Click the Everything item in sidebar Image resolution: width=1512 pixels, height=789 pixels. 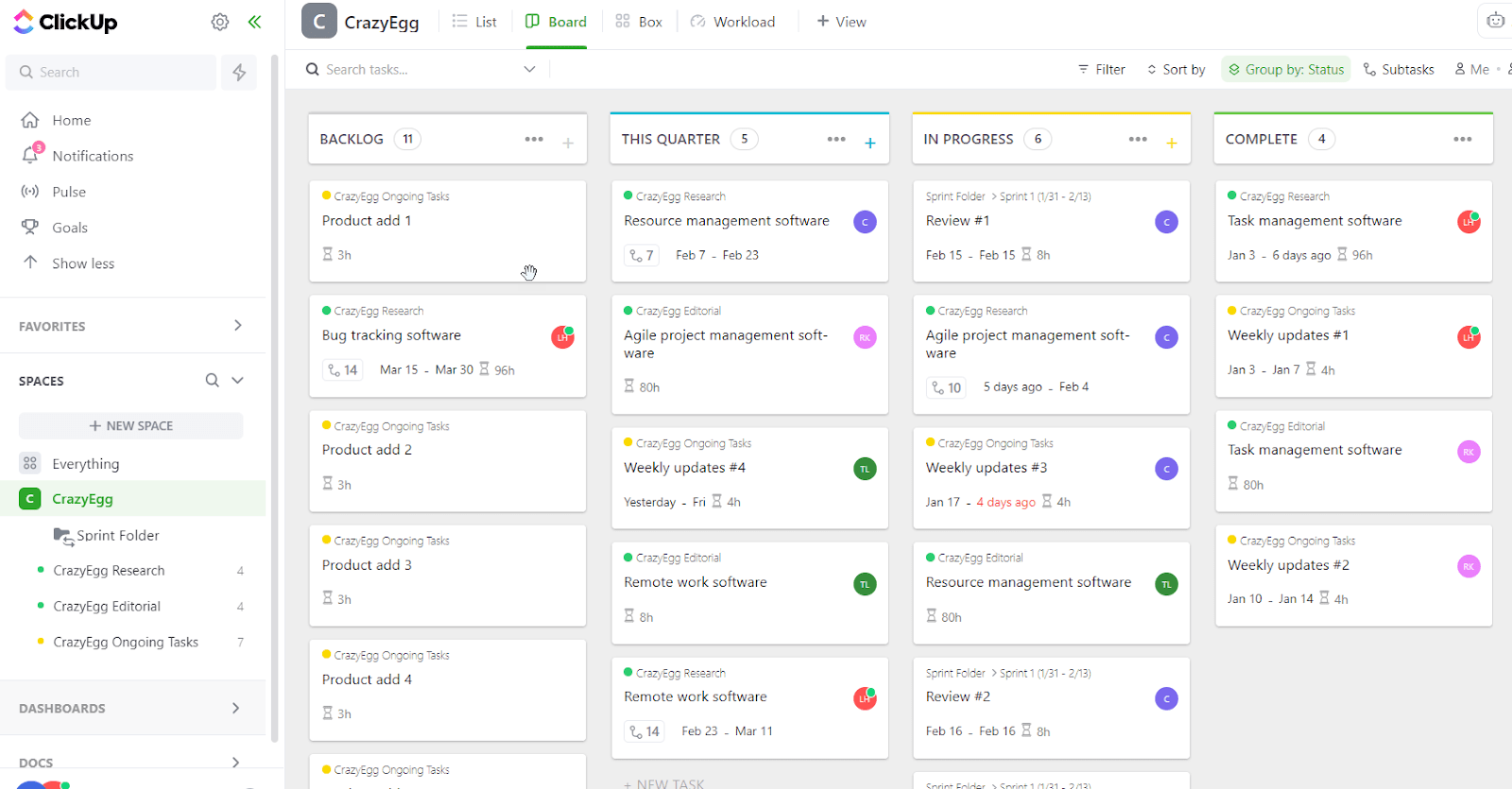(x=86, y=464)
